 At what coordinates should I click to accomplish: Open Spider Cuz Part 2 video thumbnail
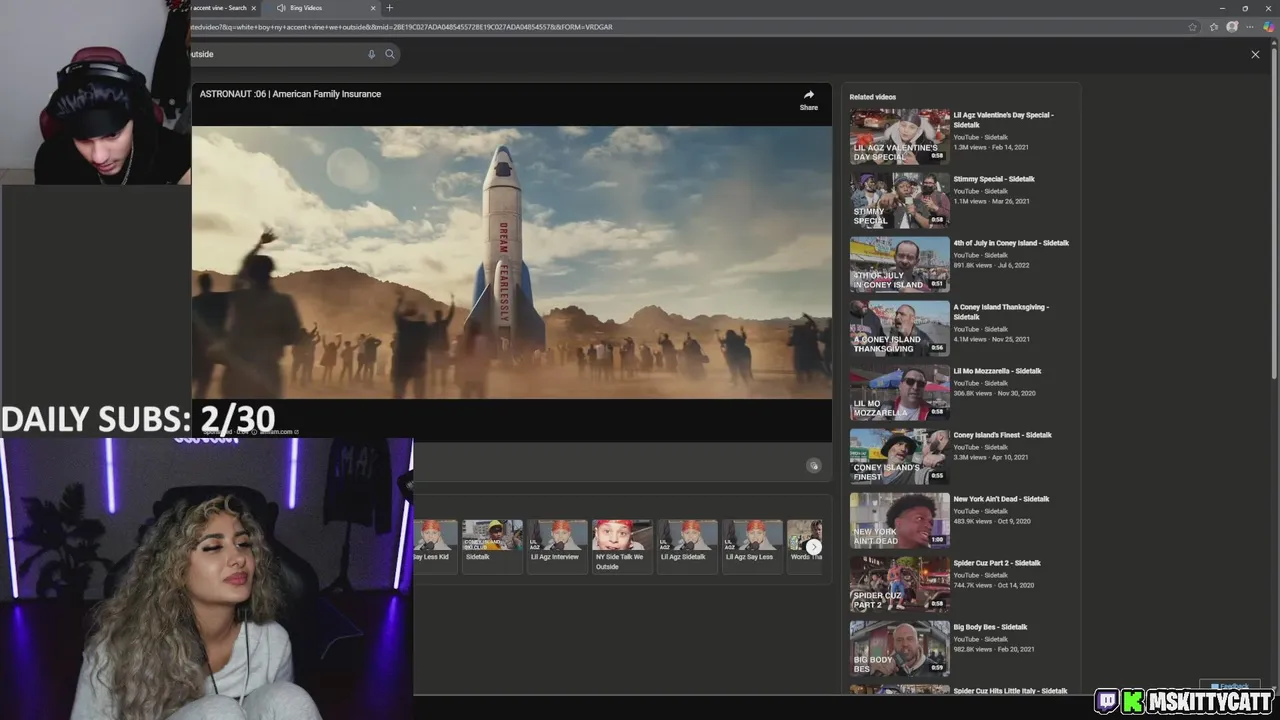[900, 584]
